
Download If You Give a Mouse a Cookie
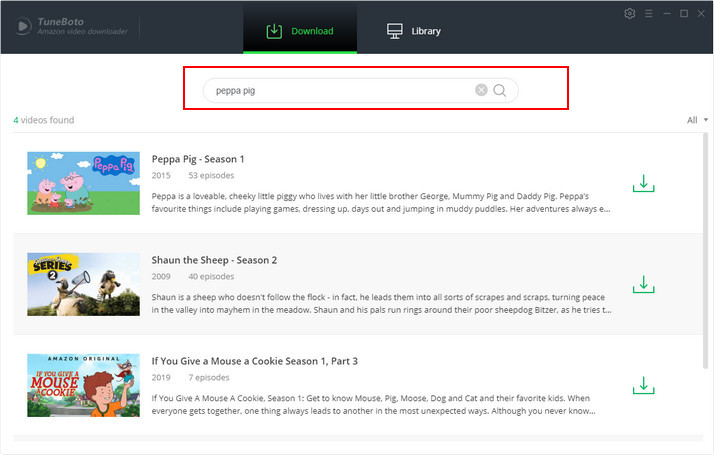(643, 385)
